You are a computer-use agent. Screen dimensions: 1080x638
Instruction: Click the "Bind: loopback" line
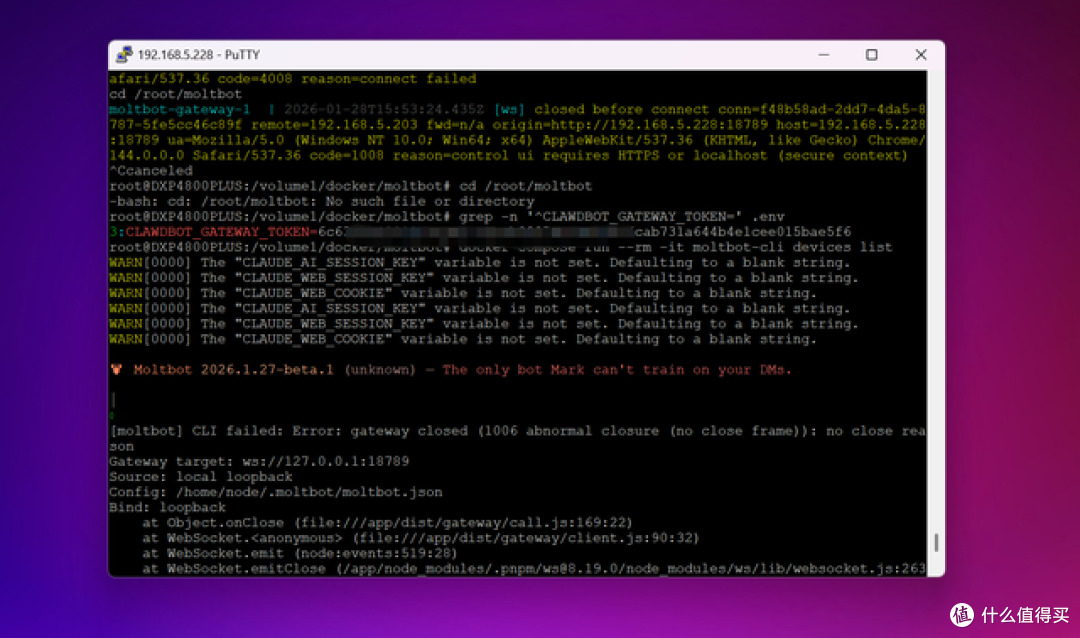(x=167, y=507)
